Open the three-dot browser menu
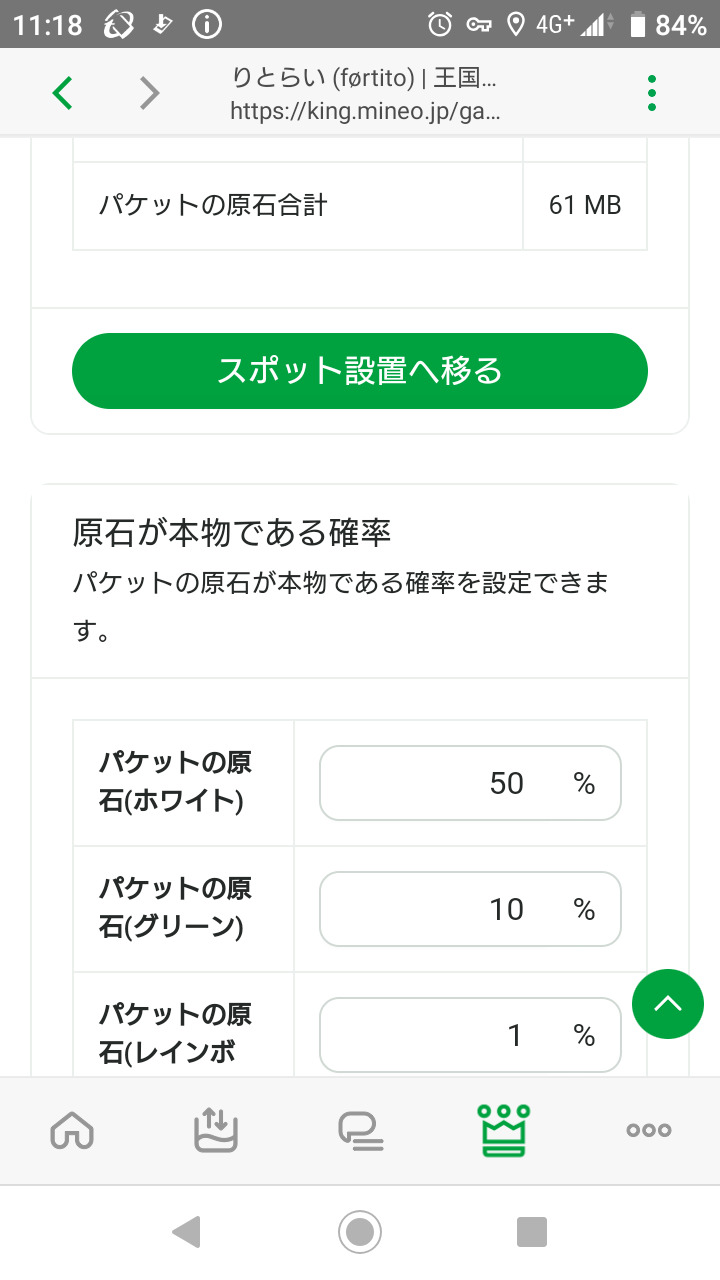Screen dimensions: 720x1280 652,93
